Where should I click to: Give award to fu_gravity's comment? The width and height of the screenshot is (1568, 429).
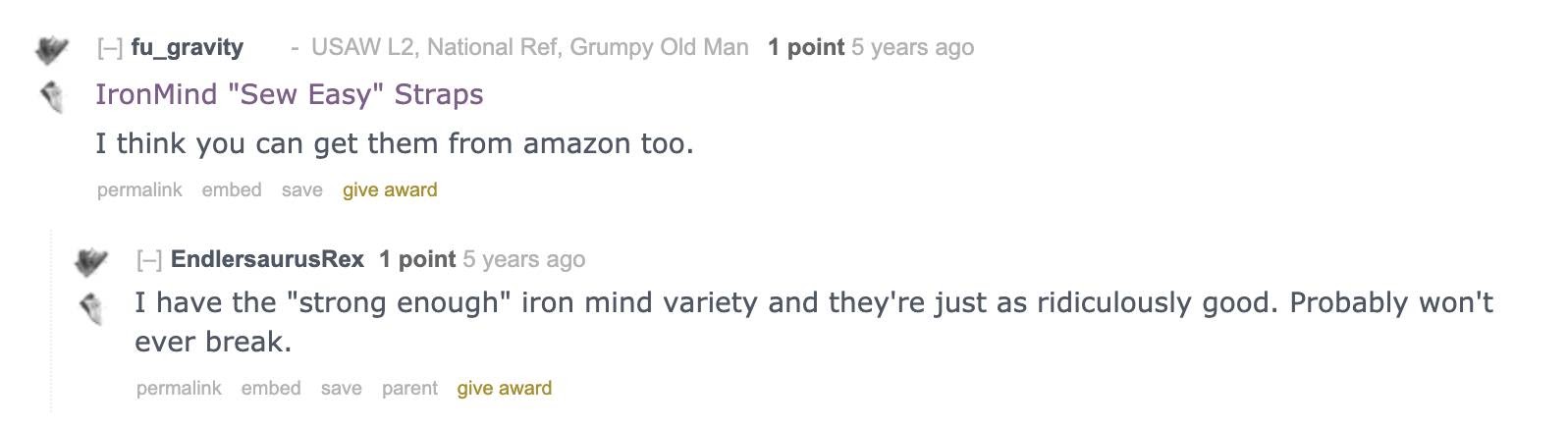(390, 189)
